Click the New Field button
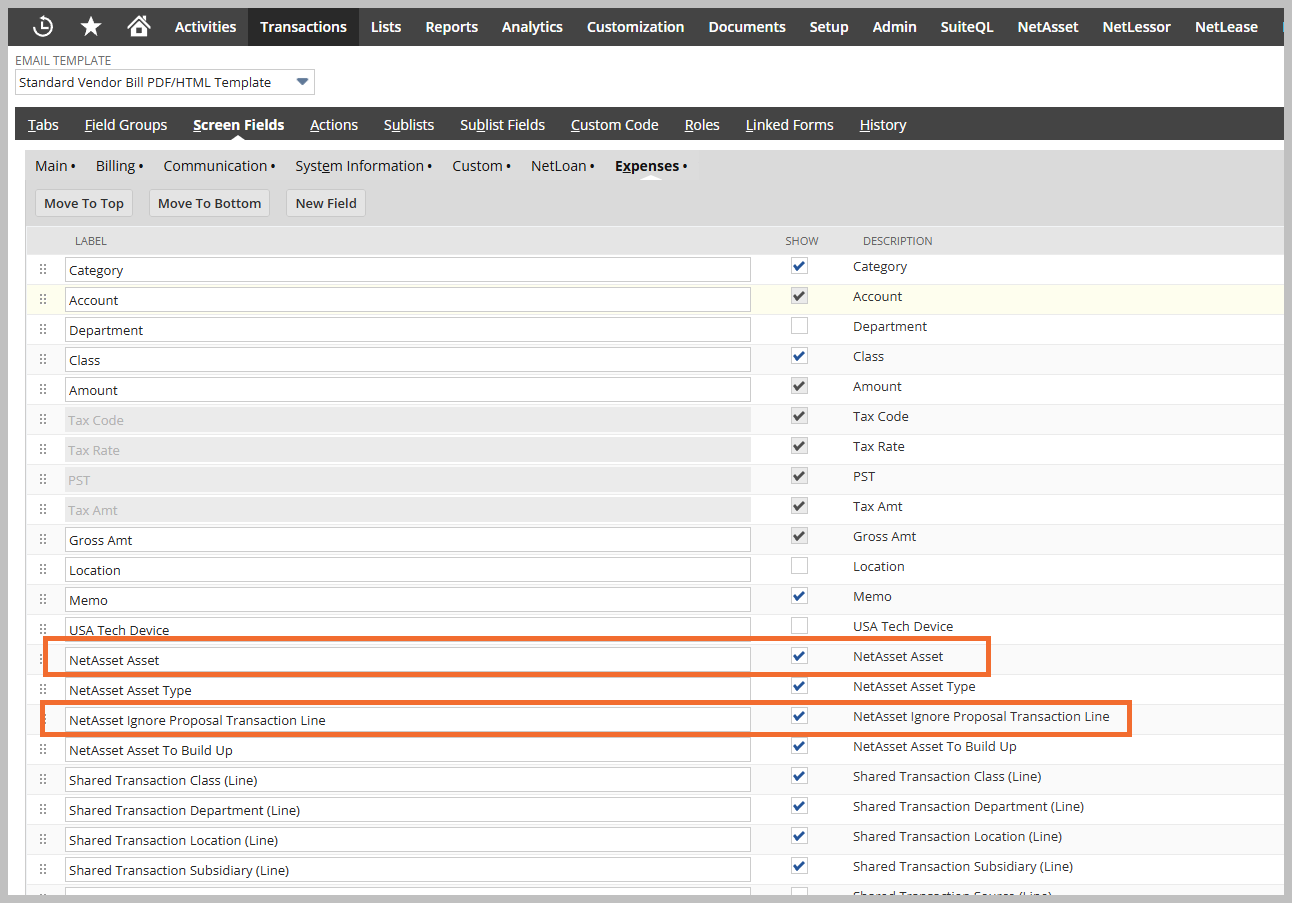 click(x=326, y=203)
